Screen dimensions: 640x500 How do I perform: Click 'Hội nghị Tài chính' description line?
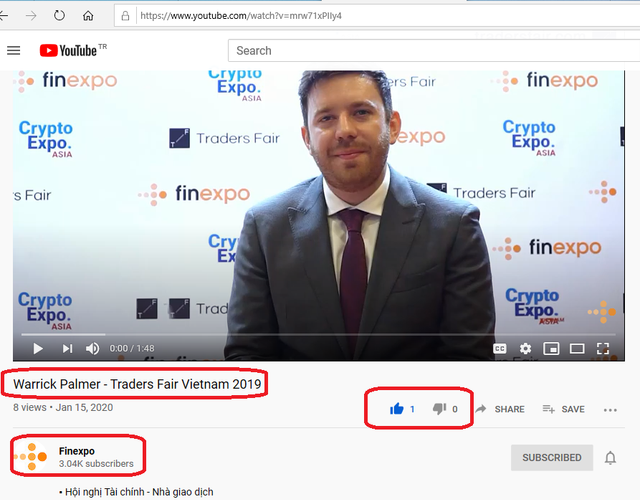136,492
